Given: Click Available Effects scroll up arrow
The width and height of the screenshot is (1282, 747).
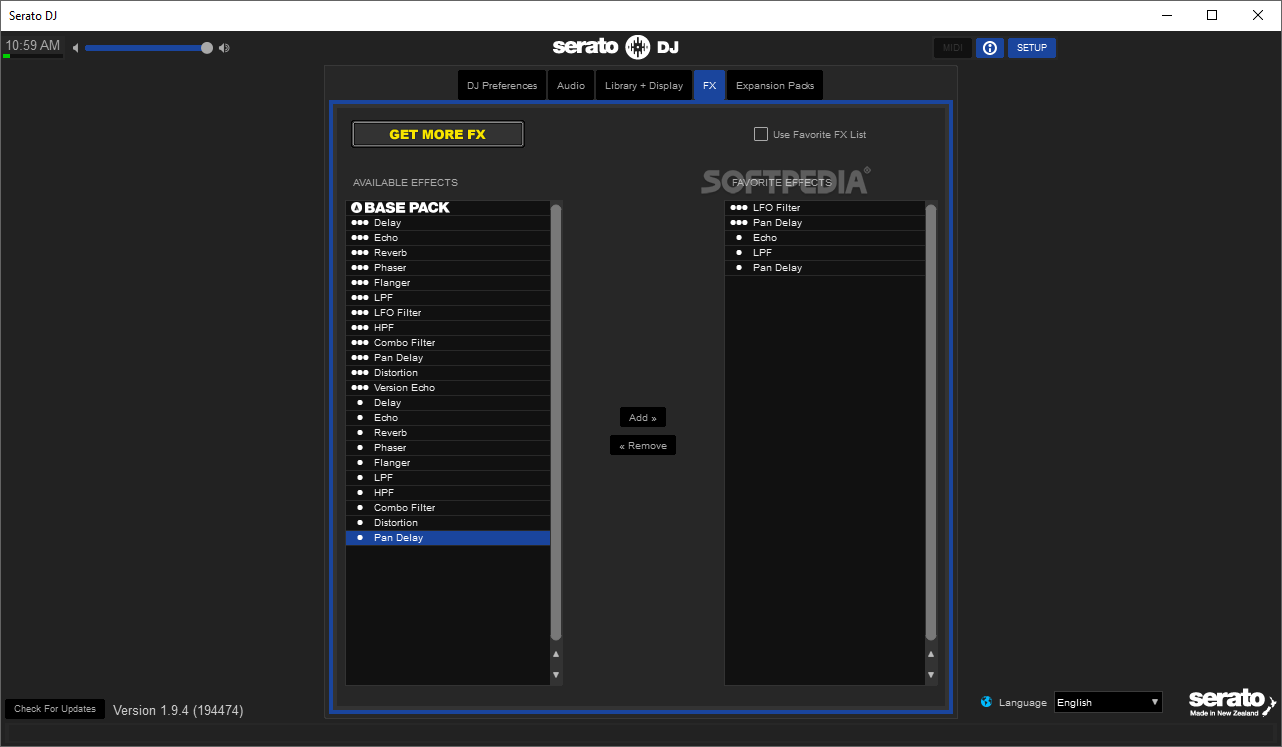Looking at the screenshot, I should [x=556, y=654].
